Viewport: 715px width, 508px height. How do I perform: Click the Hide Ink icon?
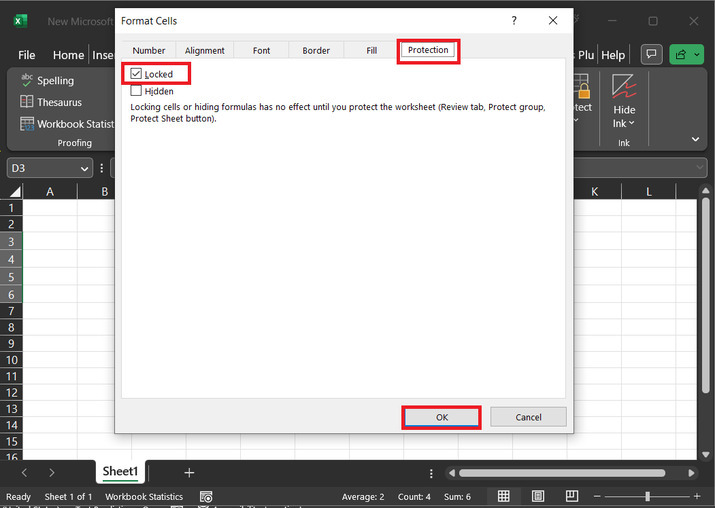tap(624, 87)
